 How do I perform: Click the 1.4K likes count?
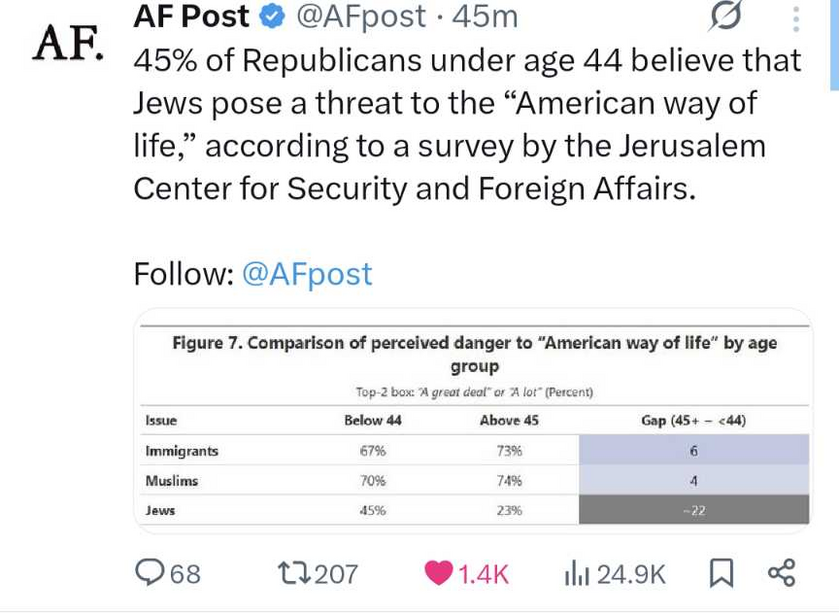pyautogui.click(x=484, y=574)
